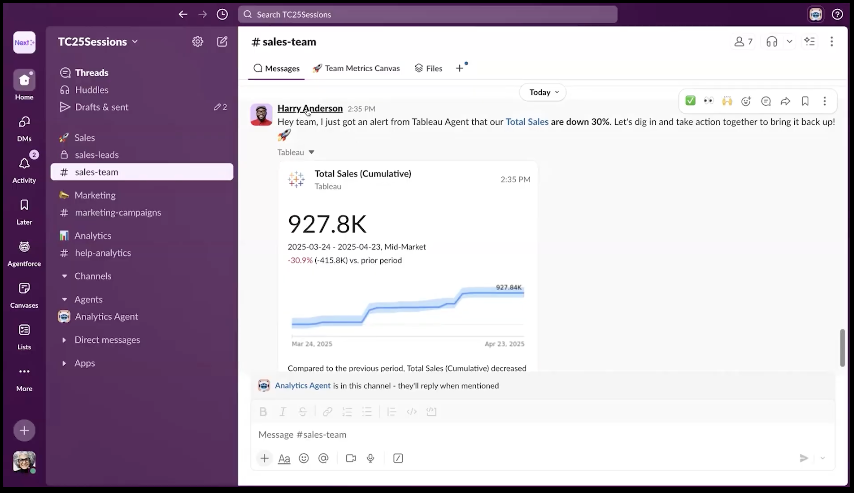Expand the Apps section
854x493 pixels.
(x=64, y=363)
